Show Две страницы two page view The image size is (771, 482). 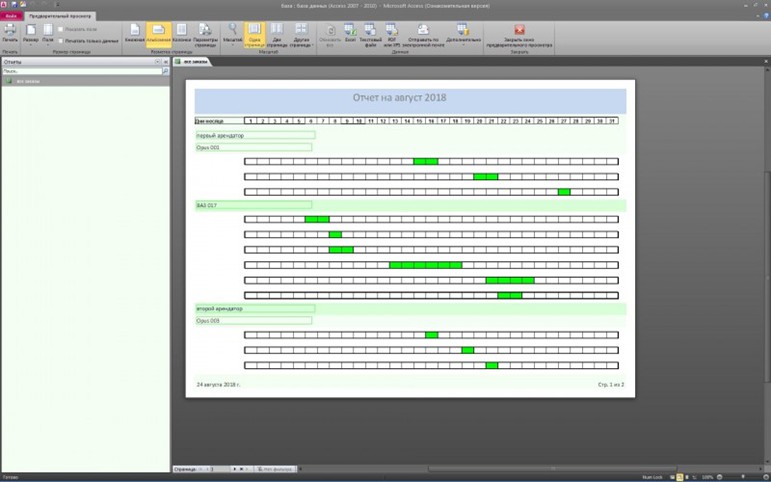(x=277, y=35)
